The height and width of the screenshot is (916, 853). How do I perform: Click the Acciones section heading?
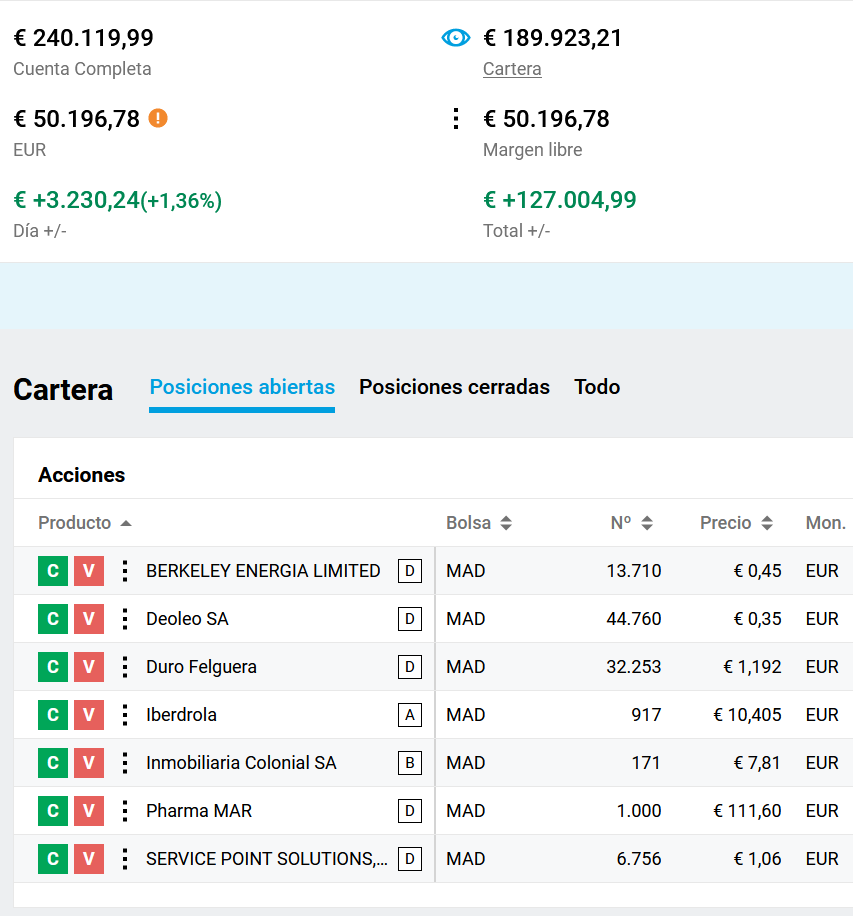pos(81,475)
